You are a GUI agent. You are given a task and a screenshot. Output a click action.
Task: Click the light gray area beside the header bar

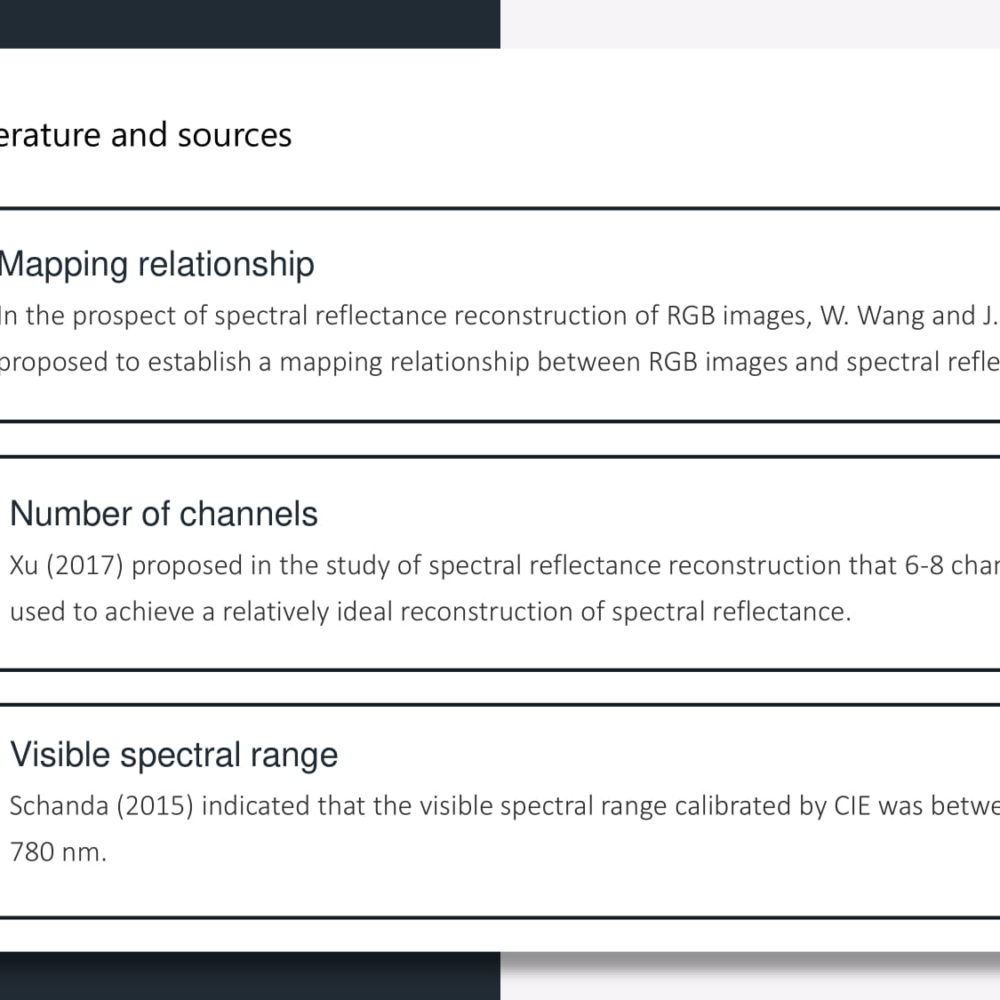click(750, 24)
